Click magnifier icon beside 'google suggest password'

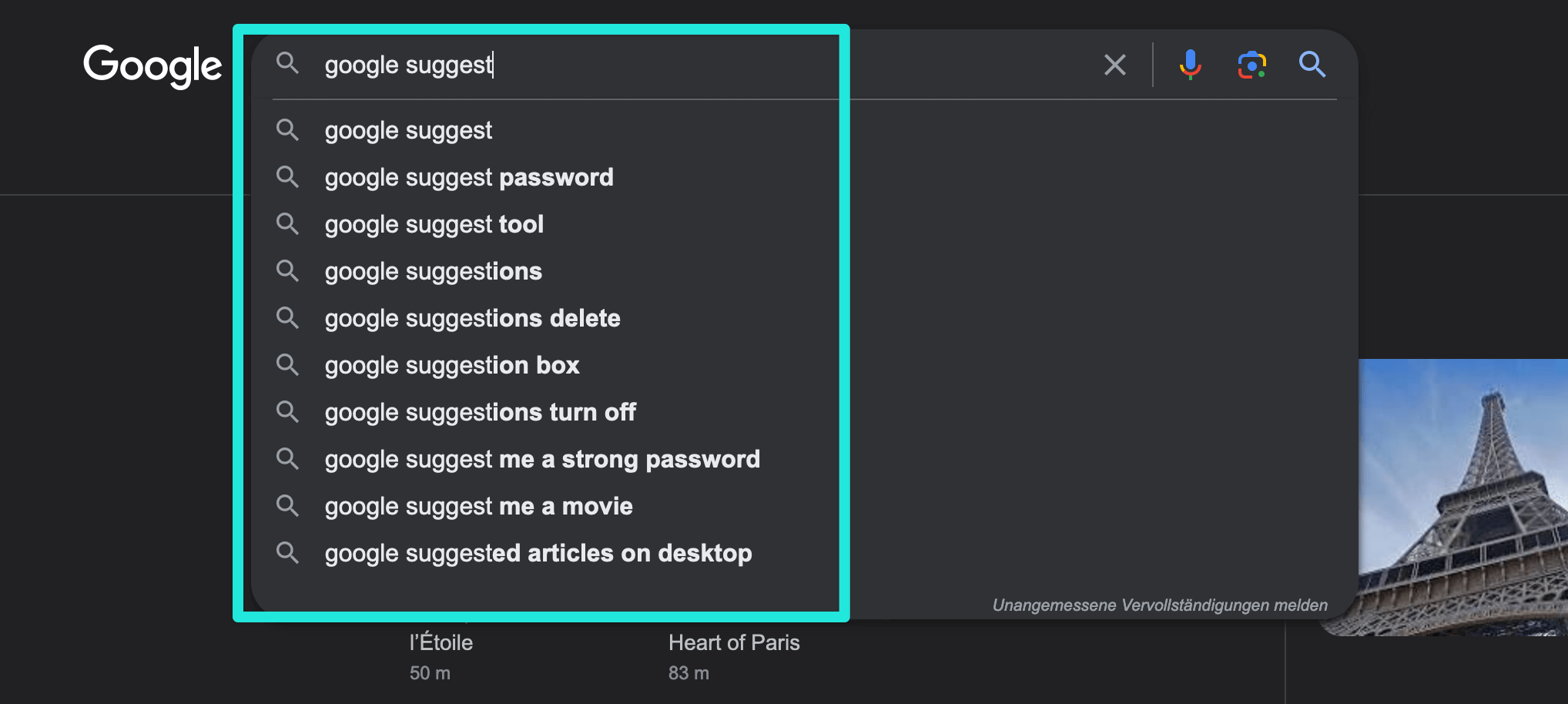click(x=287, y=177)
